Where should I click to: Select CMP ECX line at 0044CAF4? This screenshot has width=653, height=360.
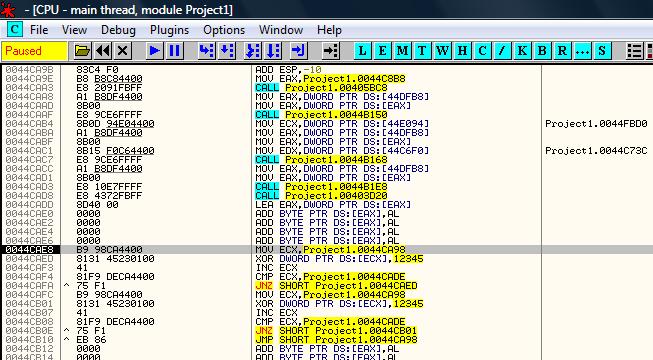[330, 277]
